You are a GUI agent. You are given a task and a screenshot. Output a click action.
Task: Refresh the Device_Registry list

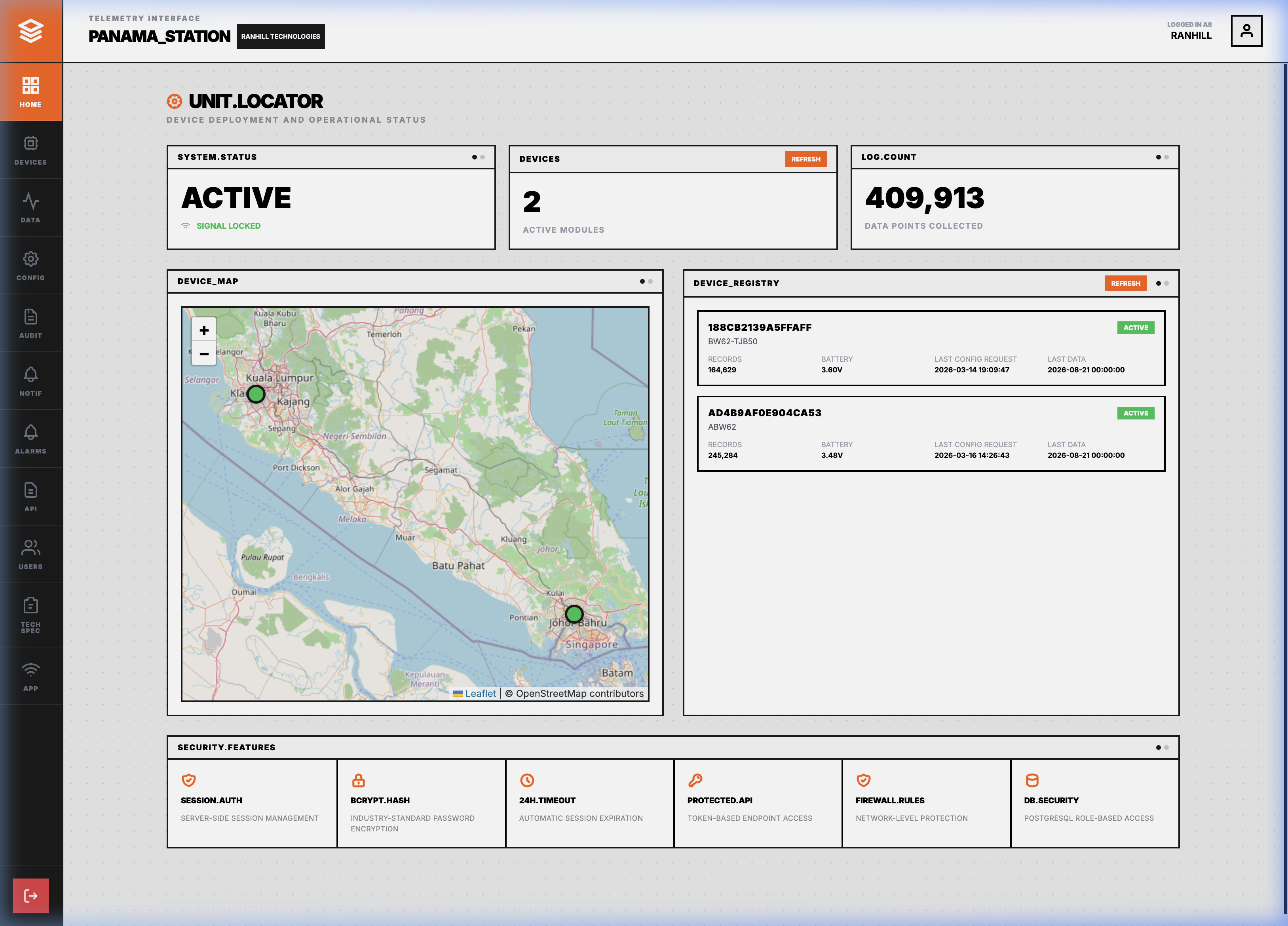tap(1125, 283)
